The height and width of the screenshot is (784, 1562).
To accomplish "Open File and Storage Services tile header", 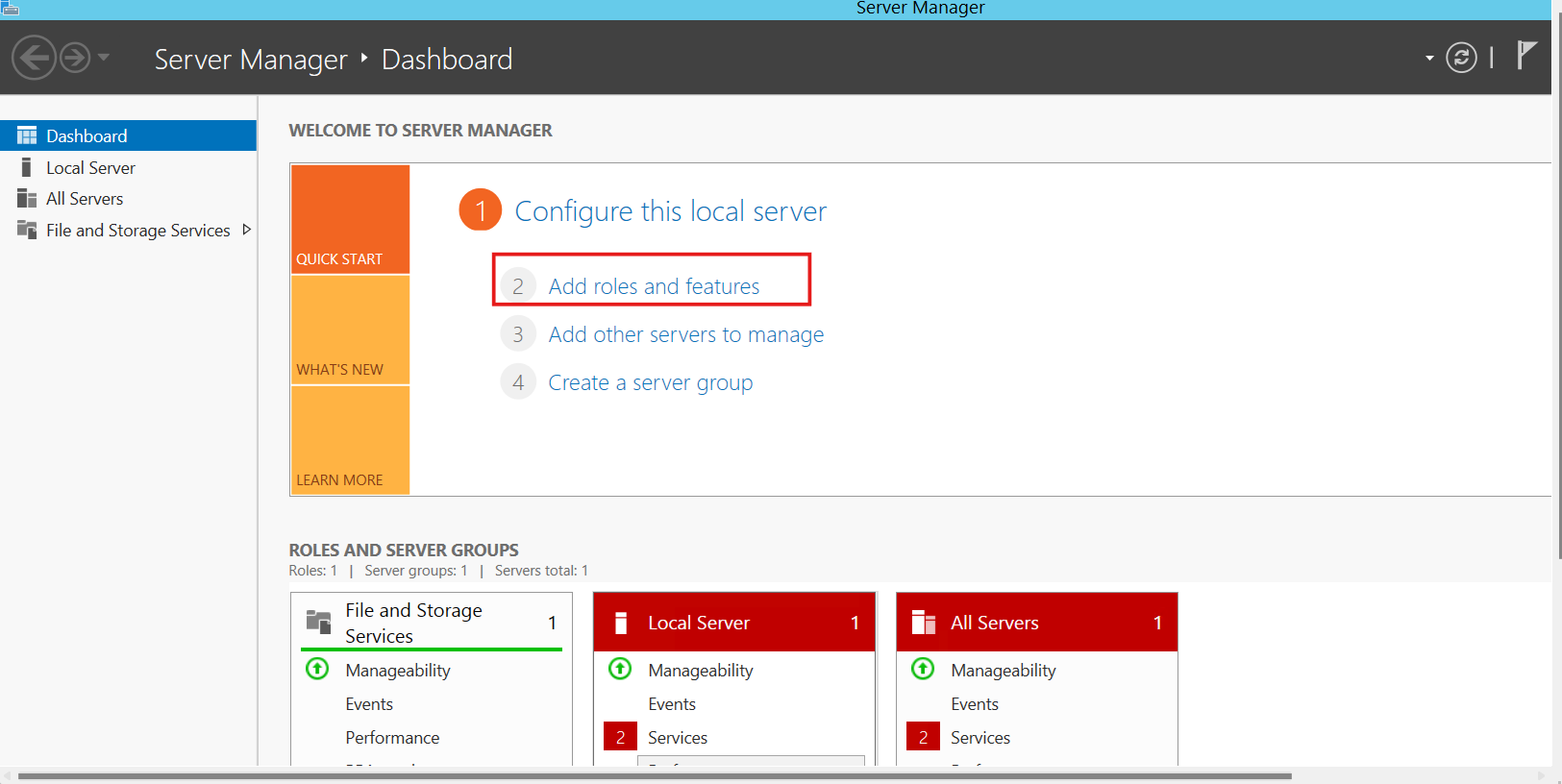I will [432, 623].
